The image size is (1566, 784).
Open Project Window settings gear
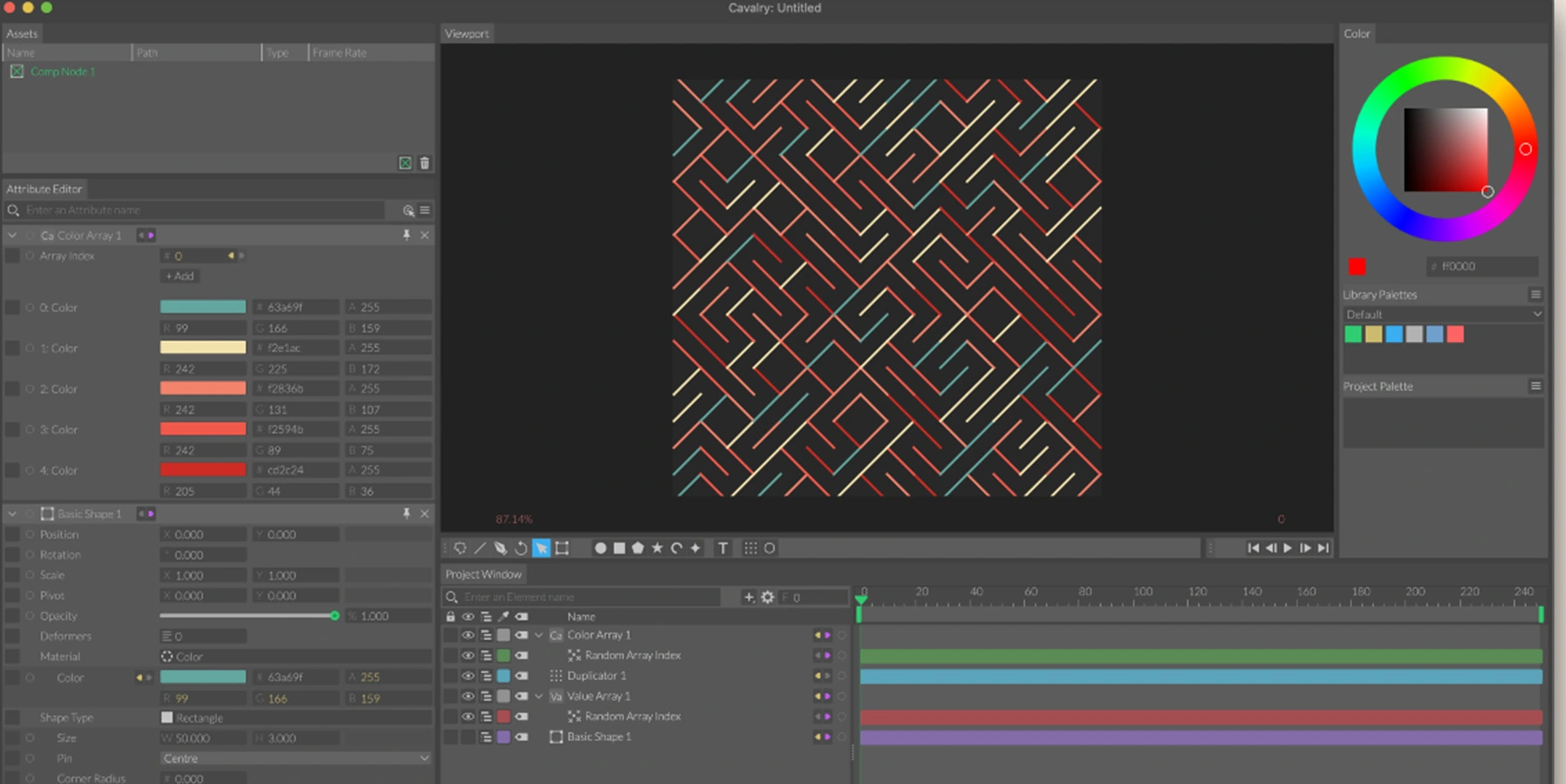[x=768, y=597]
